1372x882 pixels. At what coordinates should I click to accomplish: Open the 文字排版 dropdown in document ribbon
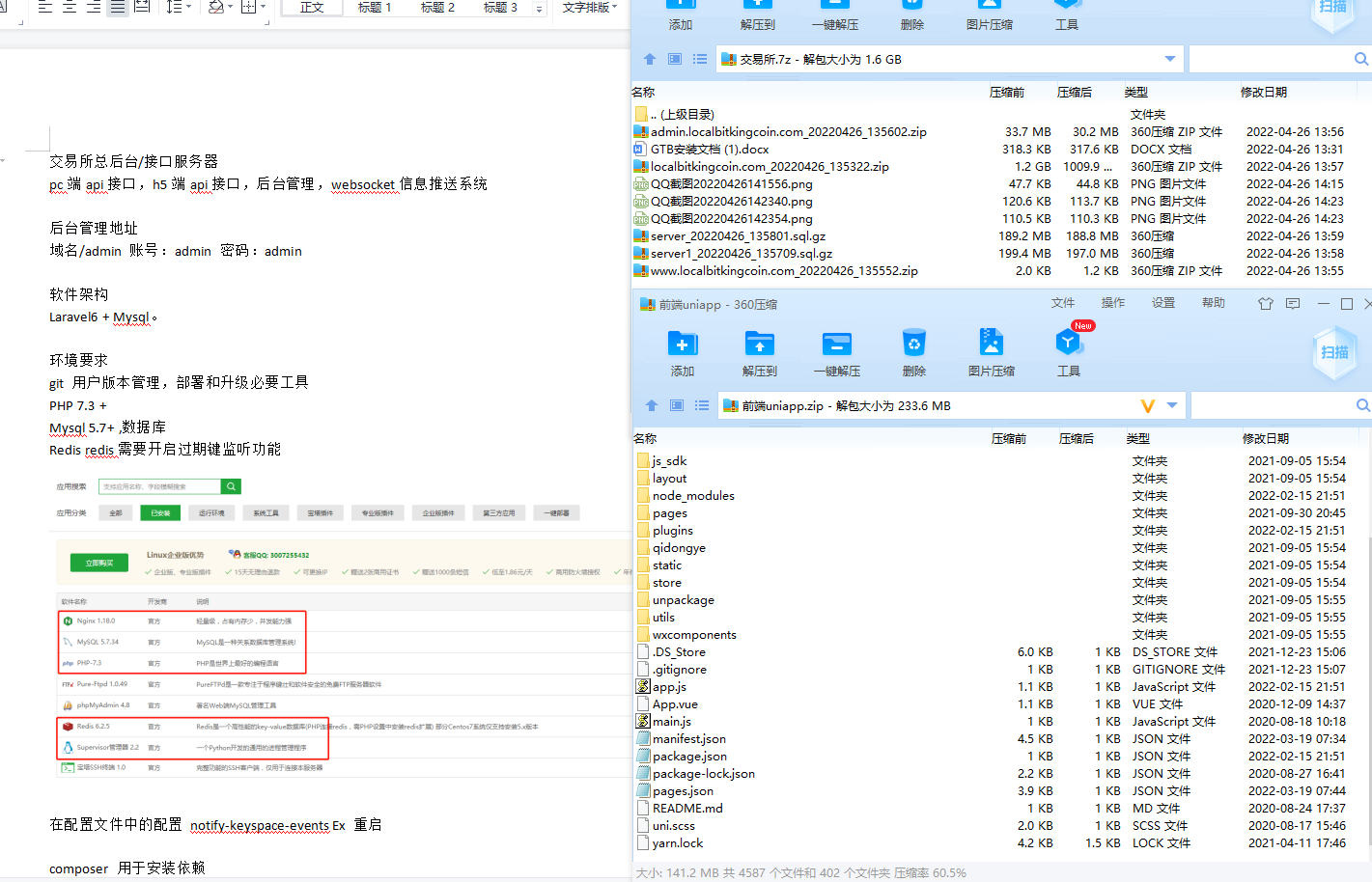point(590,8)
